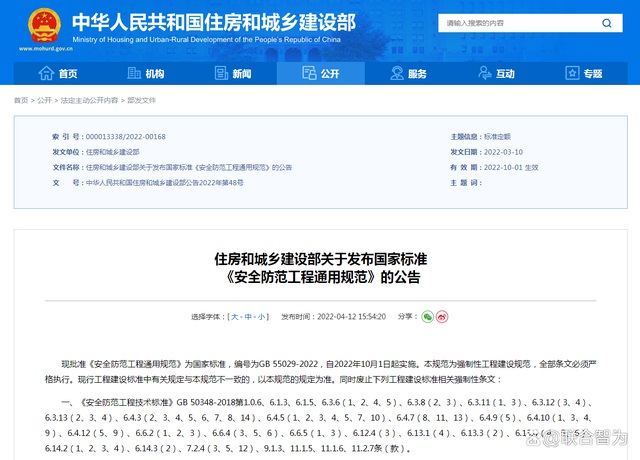Set font size to 小
Viewport: 640px width, 460px height.
[x=261, y=317]
